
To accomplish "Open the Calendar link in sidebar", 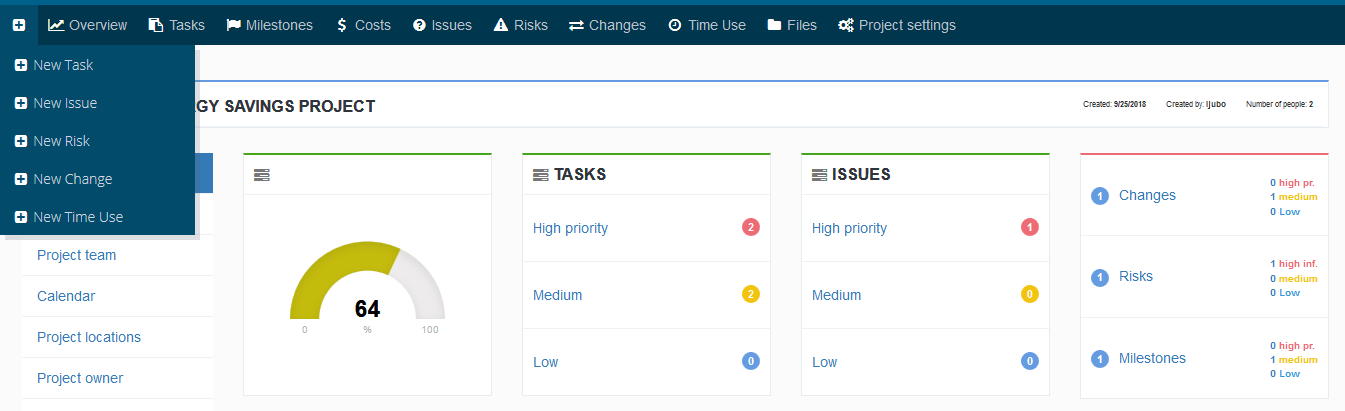I will [66, 296].
